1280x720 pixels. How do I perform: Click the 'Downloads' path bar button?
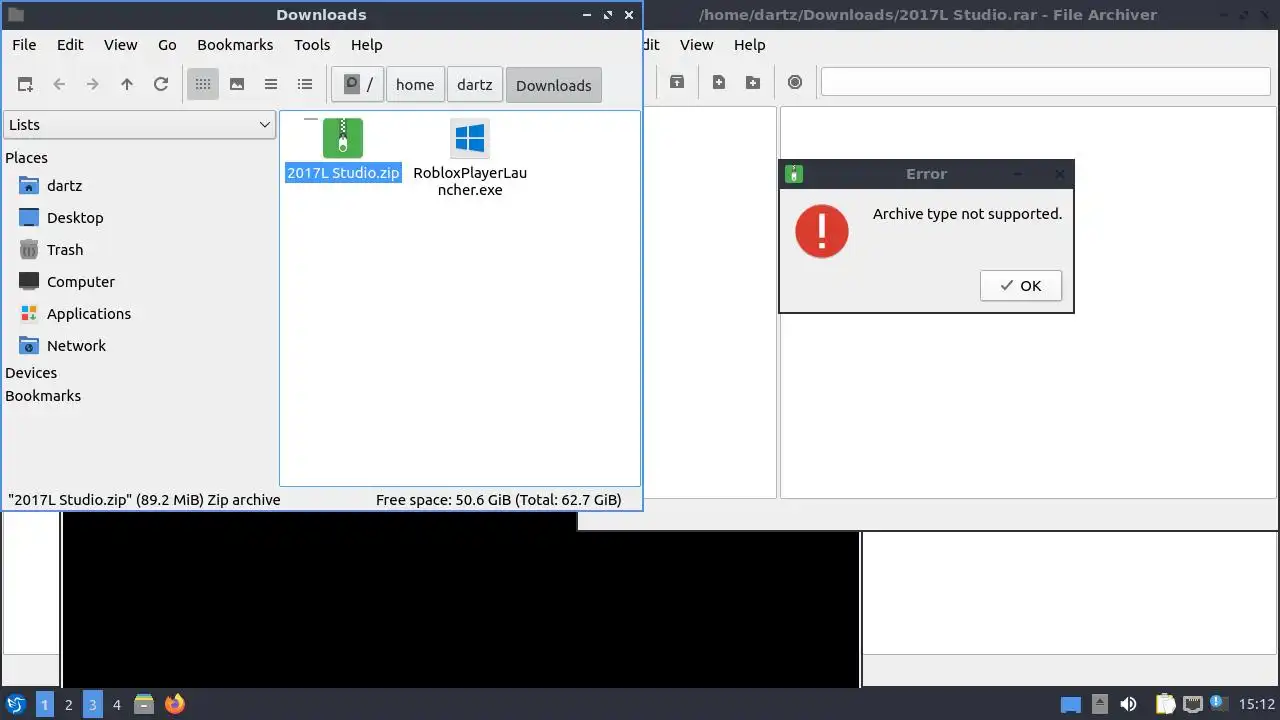(x=554, y=85)
